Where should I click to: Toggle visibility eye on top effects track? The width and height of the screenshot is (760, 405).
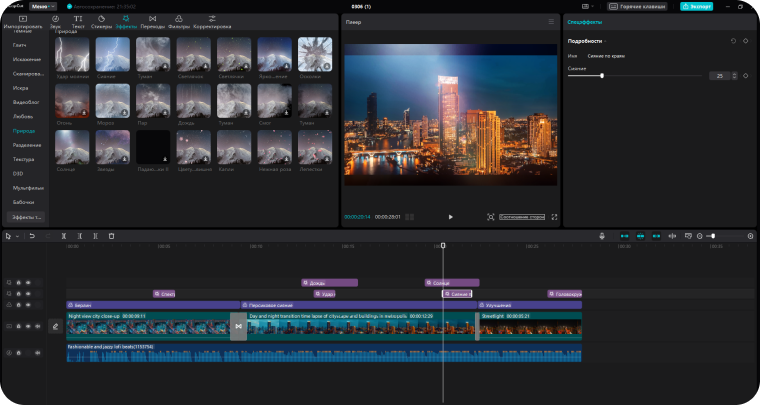pos(29,283)
